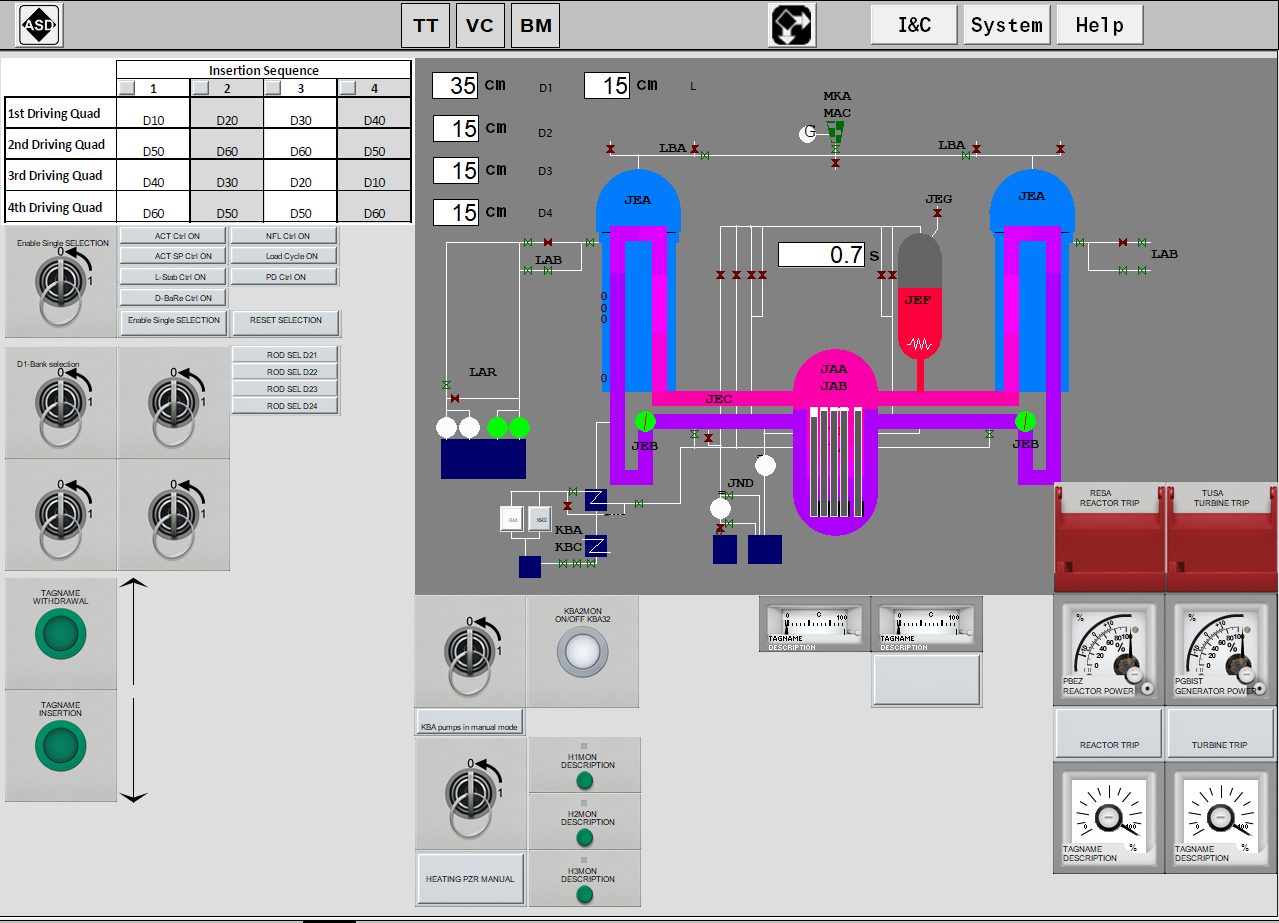Open the BM menu
This screenshot has height=923, width=1279.
tap(536, 25)
